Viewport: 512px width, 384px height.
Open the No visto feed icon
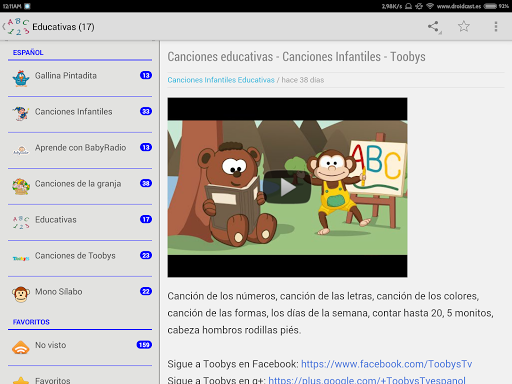pos(21,347)
